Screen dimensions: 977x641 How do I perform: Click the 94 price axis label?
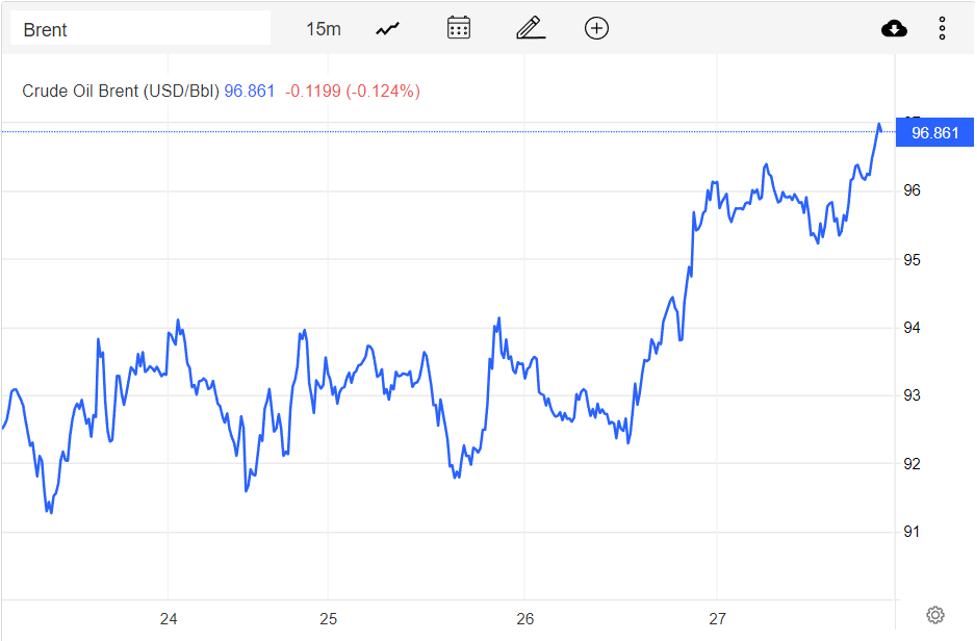pyautogui.click(x=912, y=328)
